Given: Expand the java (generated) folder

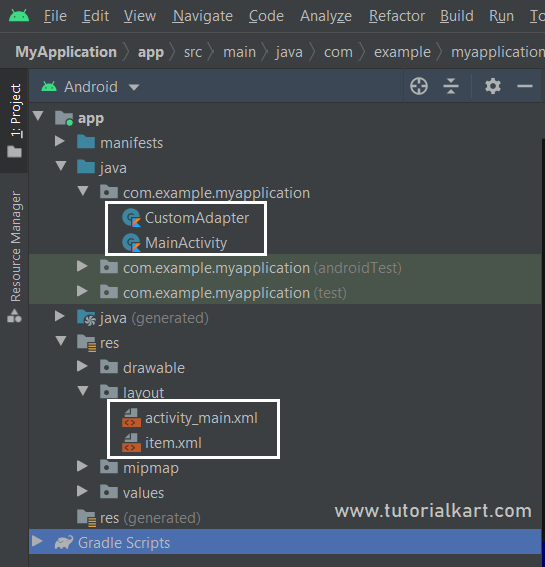Looking at the screenshot, I should click(x=59, y=316).
